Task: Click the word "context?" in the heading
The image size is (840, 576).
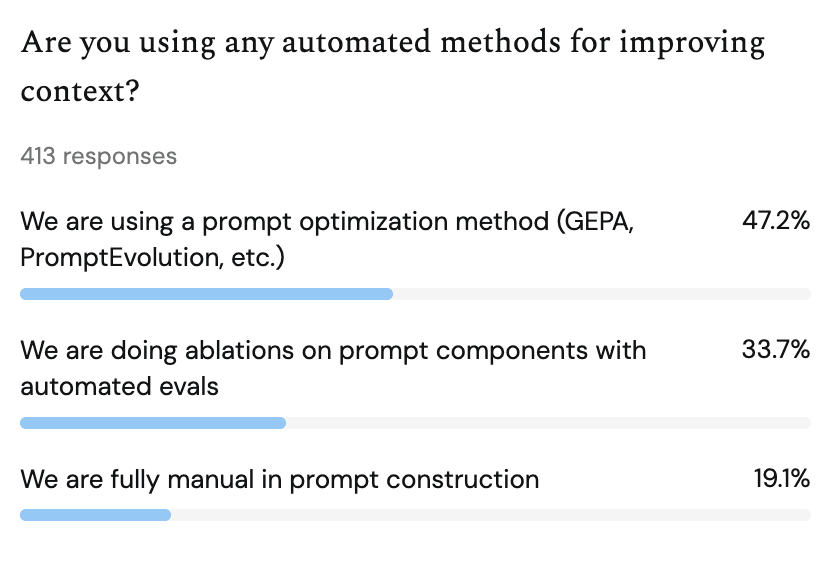Action: click(79, 93)
